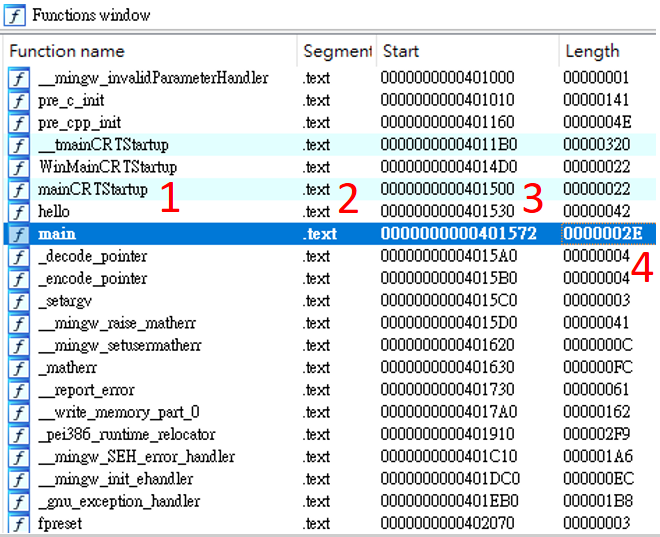Select the _decode_pointer function name
Screen dimensions: 660x537
point(93,257)
